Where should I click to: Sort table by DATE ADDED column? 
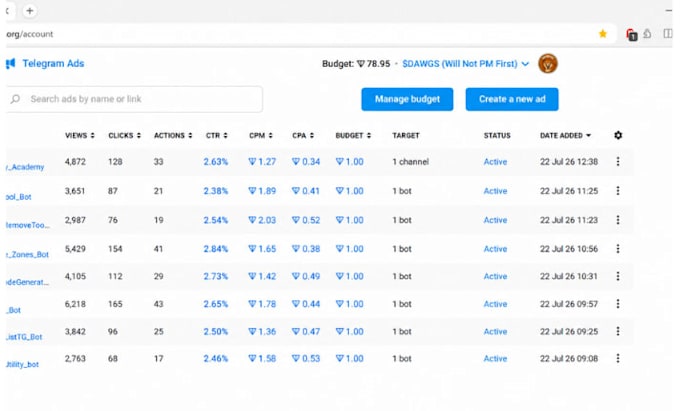565,135
